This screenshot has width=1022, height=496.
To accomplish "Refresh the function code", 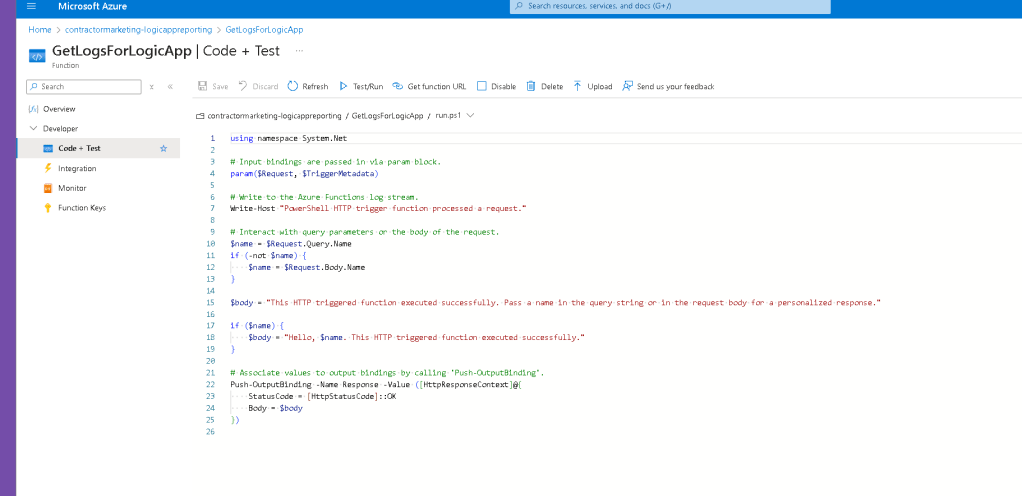I will (308, 86).
